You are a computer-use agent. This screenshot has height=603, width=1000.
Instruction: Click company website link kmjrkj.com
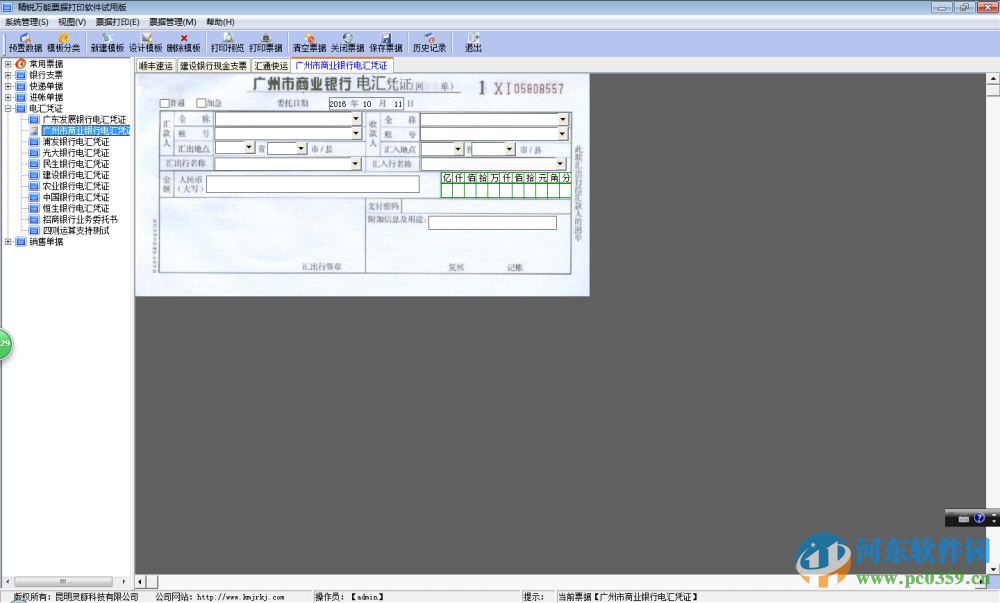pyautogui.click(x=240, y=597)
